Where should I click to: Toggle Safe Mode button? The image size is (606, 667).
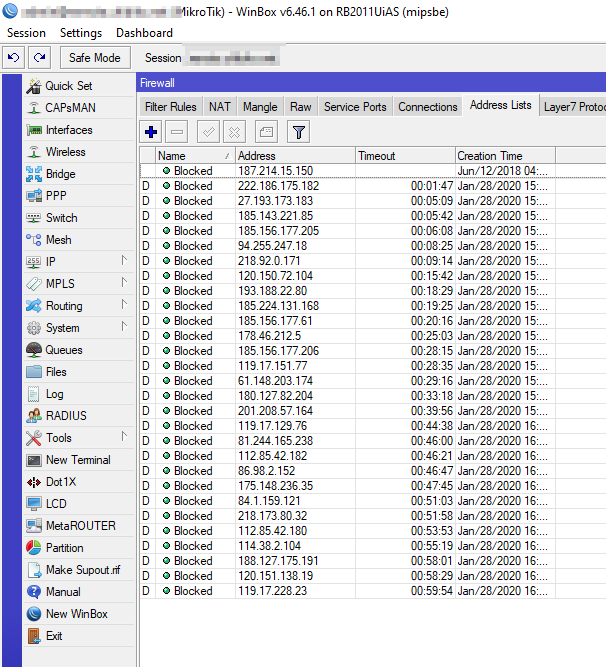click(x=95, y=57)
